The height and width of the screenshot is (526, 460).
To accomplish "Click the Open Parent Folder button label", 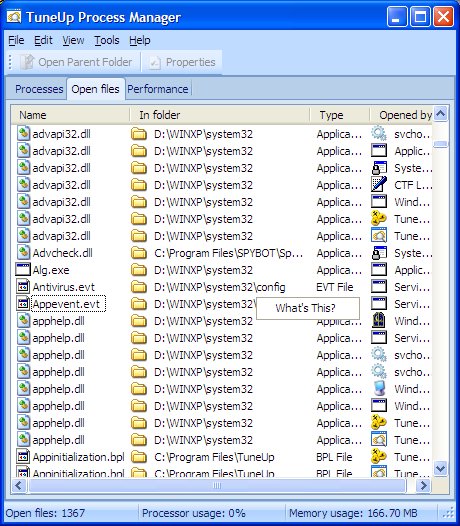I will [85, 62].
